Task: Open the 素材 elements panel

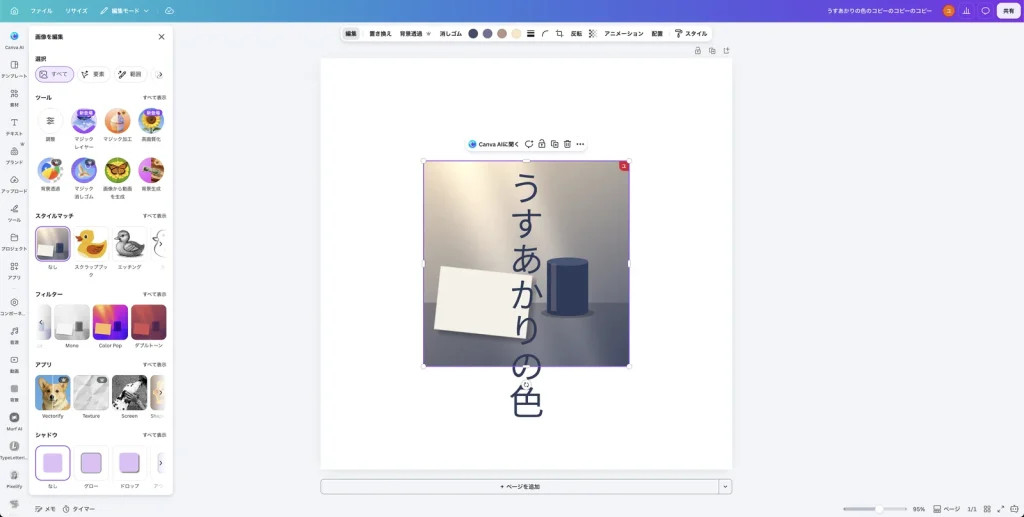Action: (14, 97)
